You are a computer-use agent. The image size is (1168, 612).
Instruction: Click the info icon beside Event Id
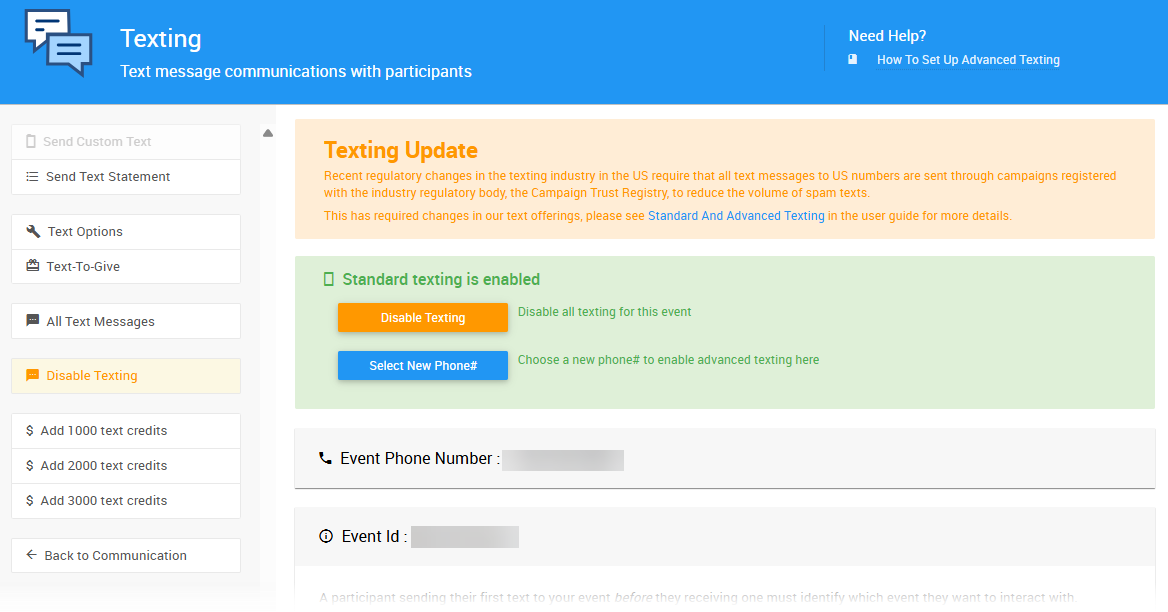(326, 536)
